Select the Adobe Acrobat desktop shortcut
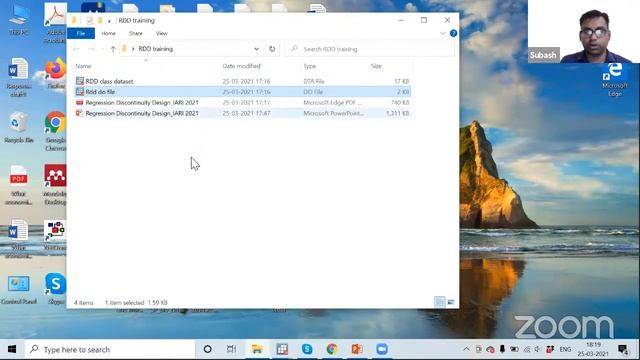 [55, 23]
